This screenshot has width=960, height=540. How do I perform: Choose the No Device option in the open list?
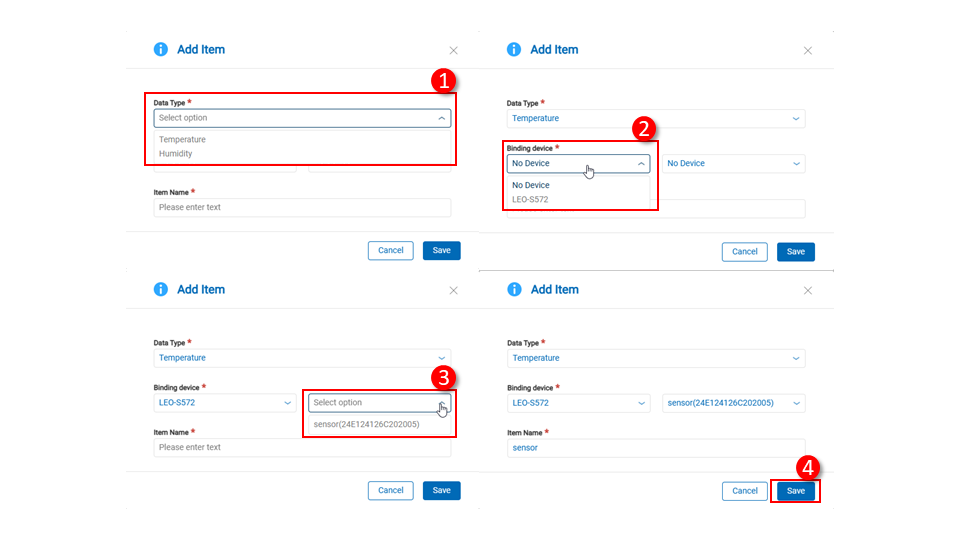[531, 185]
